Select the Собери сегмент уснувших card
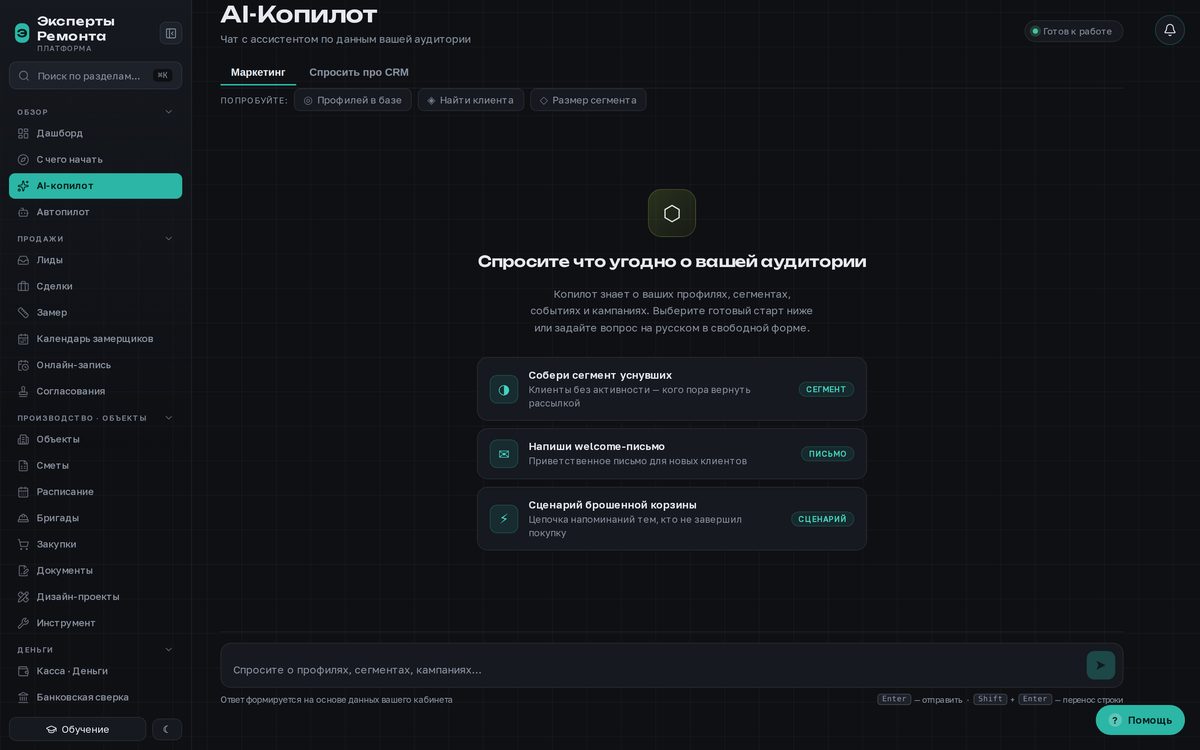 (x=672, y=389)
